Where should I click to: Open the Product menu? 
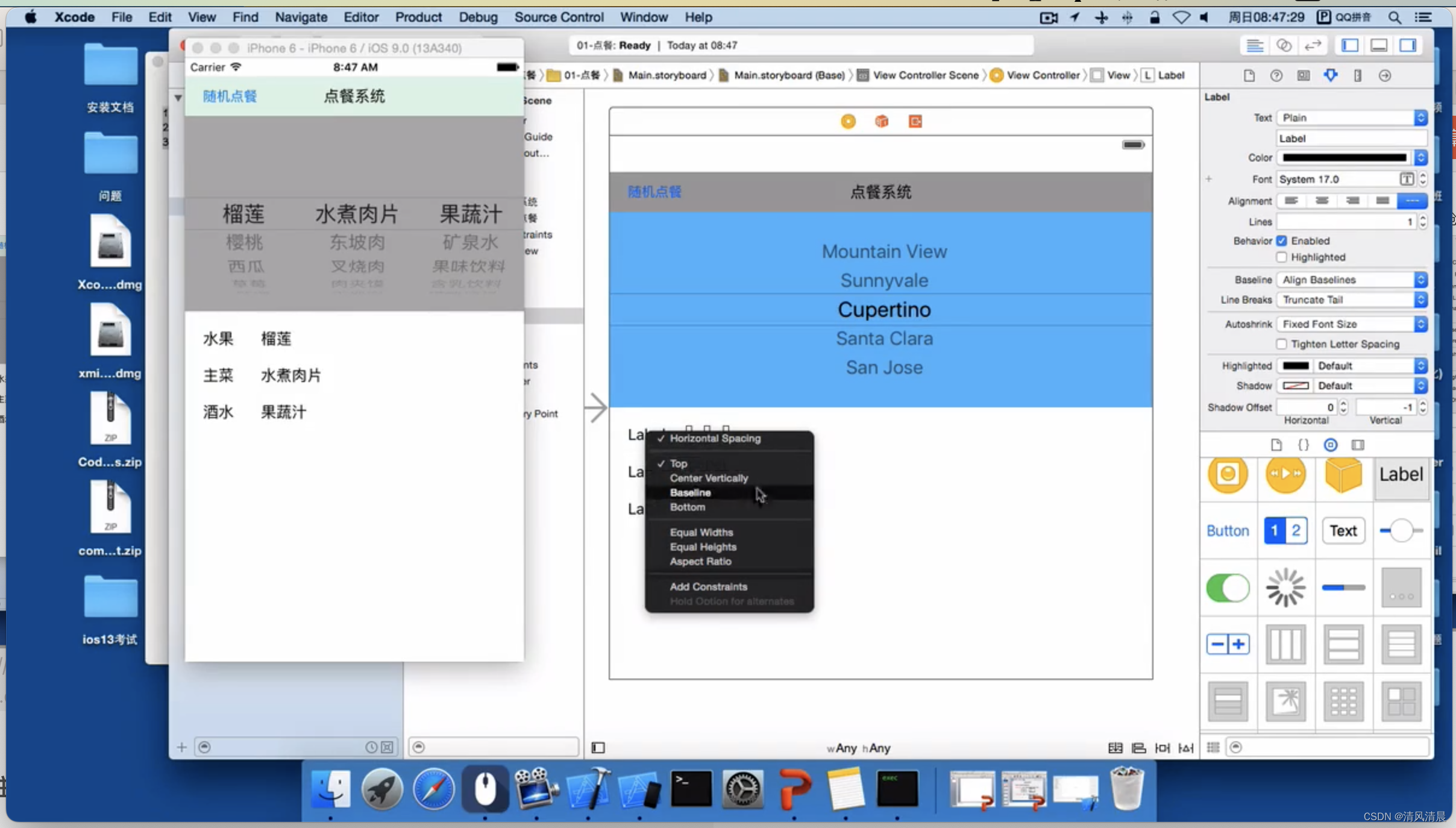pyautogui.click(x=418, y=17)
